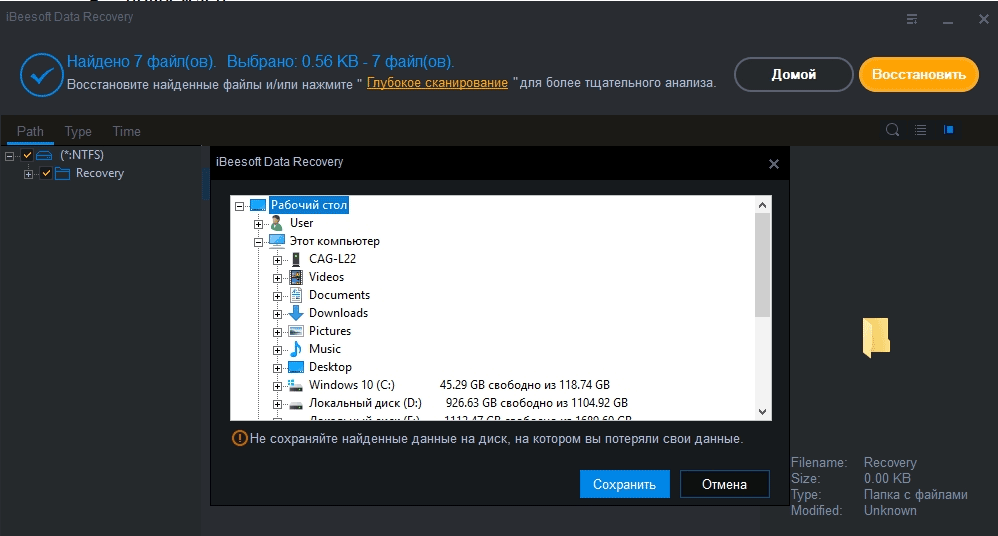Expand the Documents node
The height and width of the screenshot is (536, 998).
(277, 296)
